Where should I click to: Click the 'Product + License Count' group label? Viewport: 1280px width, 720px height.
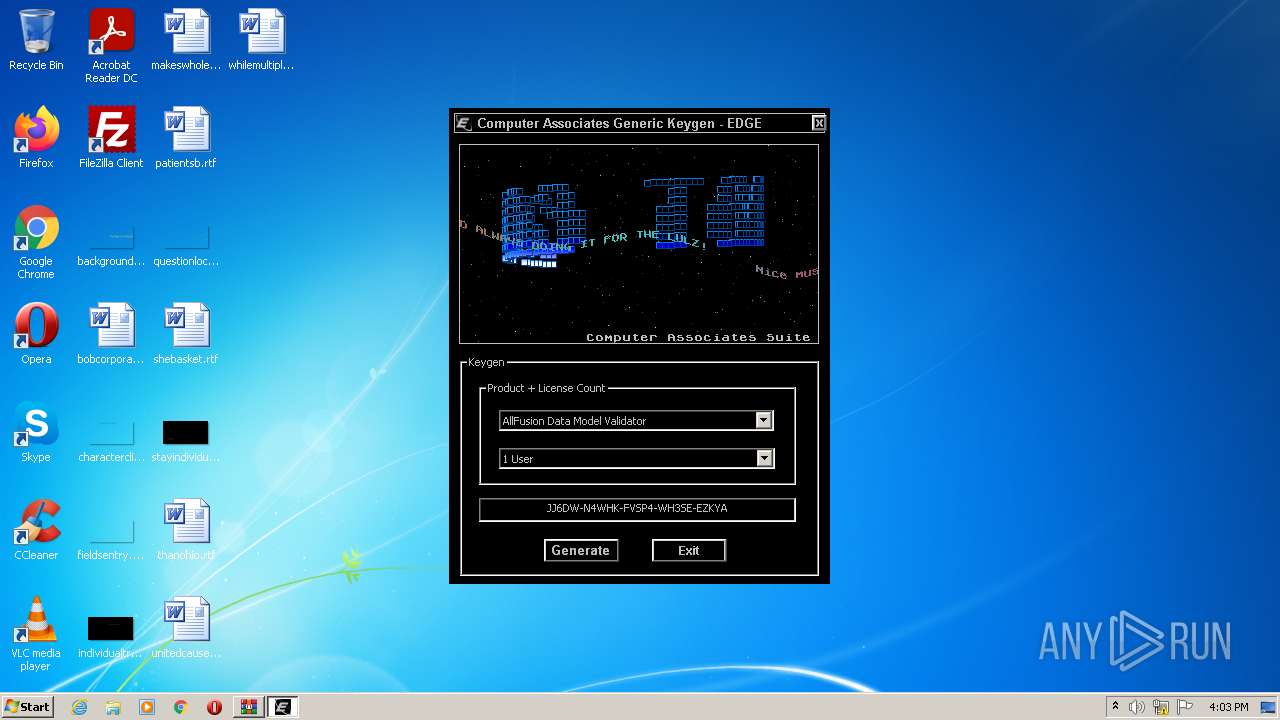pos(546,388)
